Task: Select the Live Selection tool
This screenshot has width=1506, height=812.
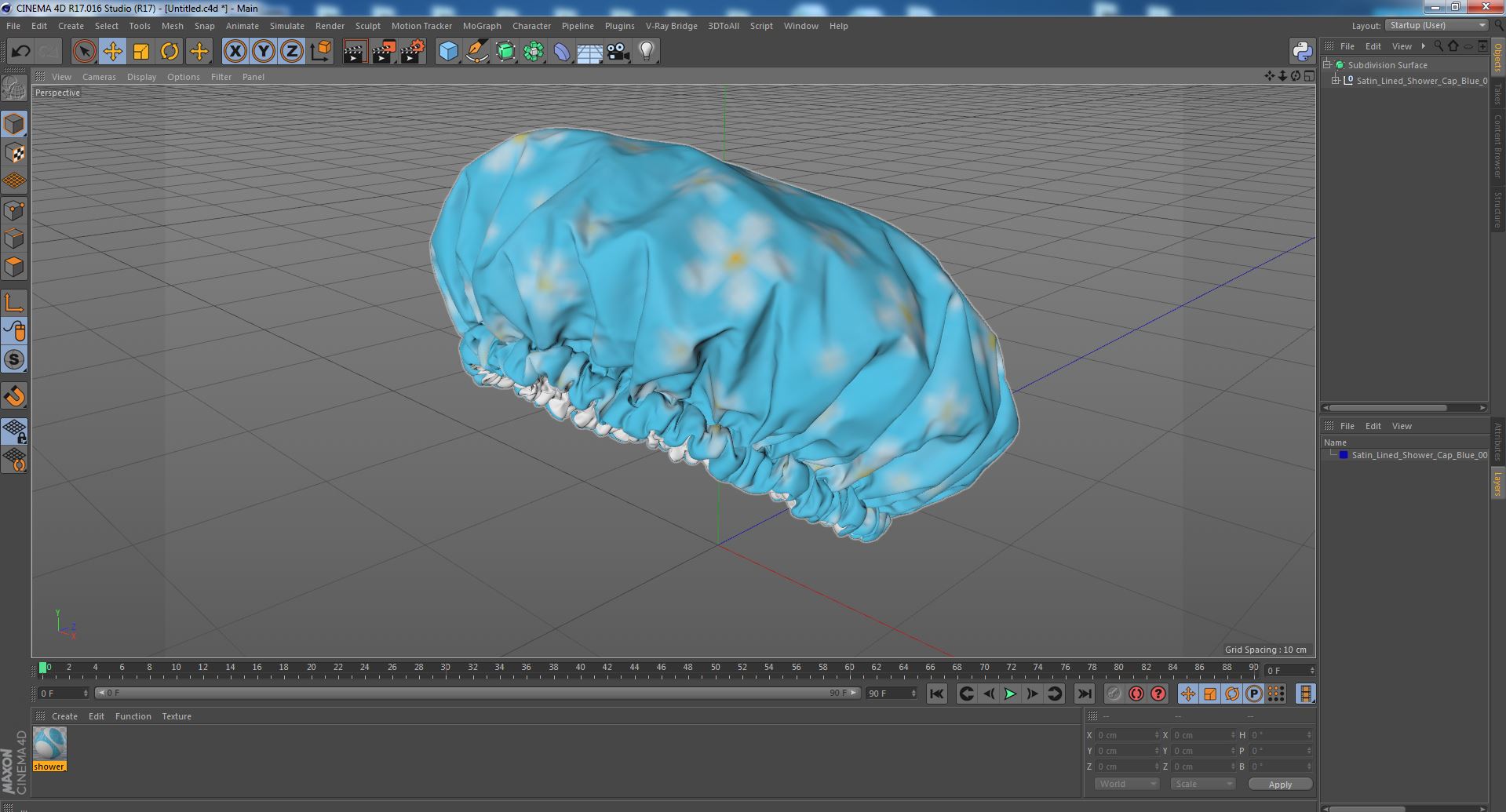Action: pyautogui.click(x=84, y=52)
